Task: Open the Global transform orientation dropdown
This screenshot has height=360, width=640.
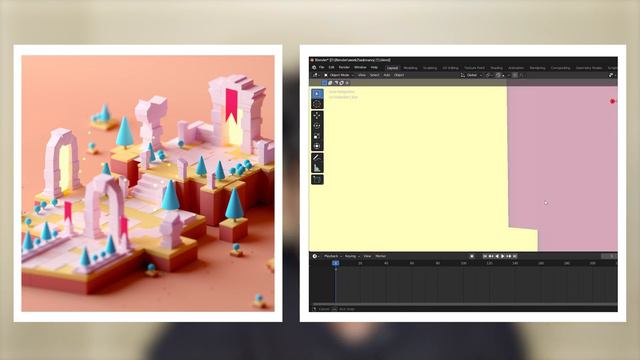Action: pyautogui.click(x=471, y=75)
